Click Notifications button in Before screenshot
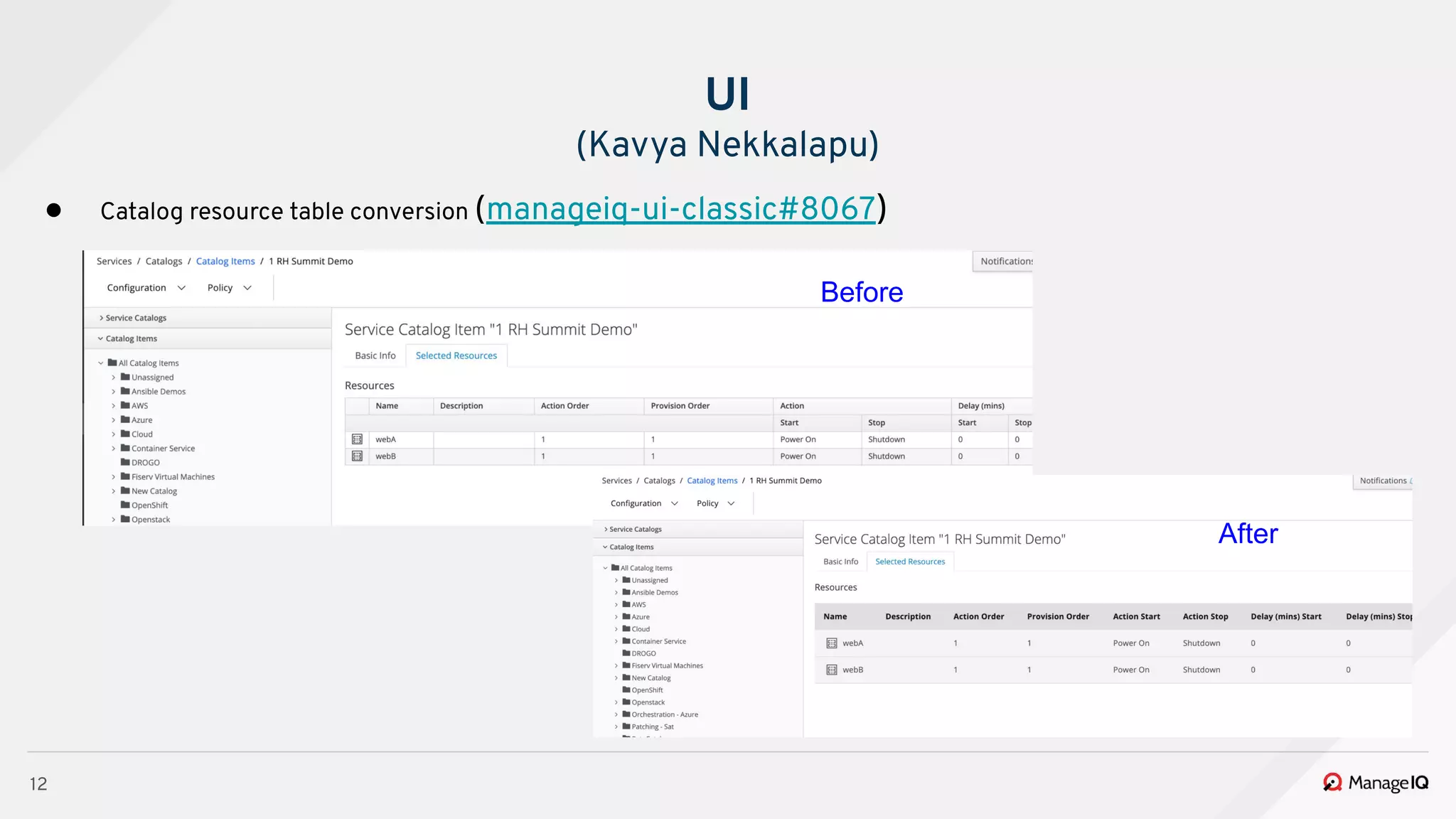The image size is (1456, 819). click(x=1002, y=261)
